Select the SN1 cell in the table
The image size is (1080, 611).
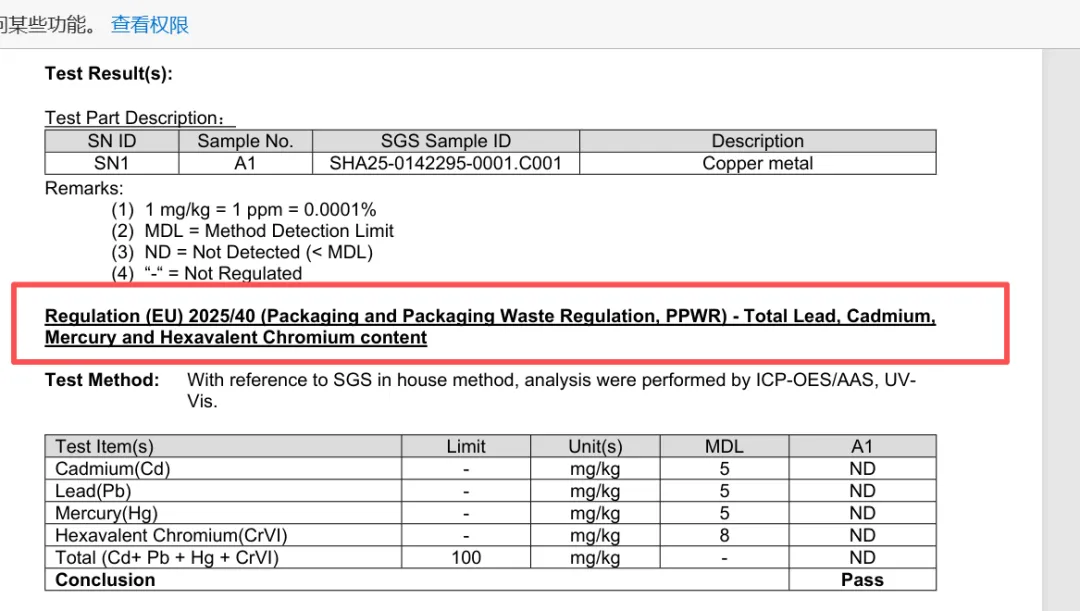tap(111, 163)
